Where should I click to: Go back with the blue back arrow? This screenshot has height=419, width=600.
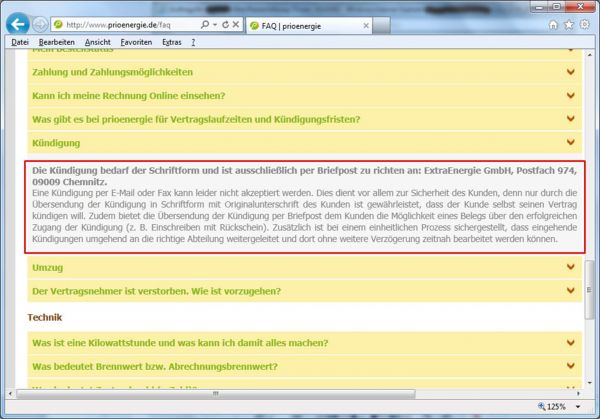click(x=18, y=24)
